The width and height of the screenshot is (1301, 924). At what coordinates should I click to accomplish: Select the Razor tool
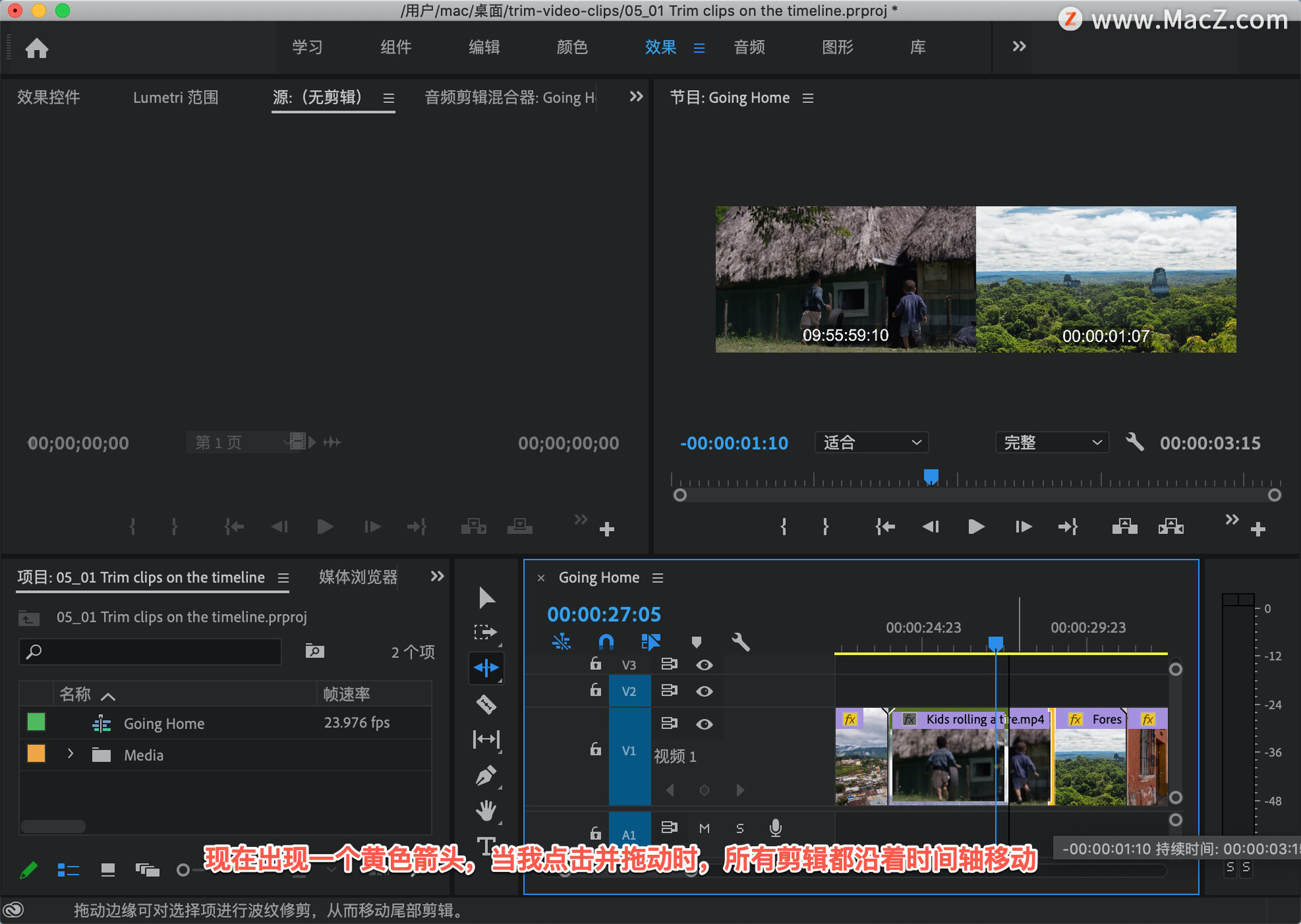pyautogui.click(x=486, y=705)
